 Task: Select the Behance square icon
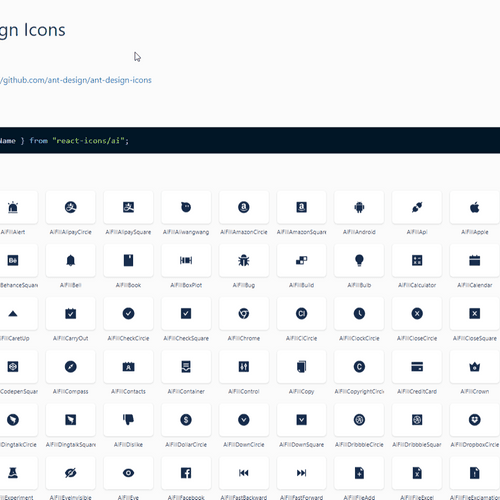13,260
